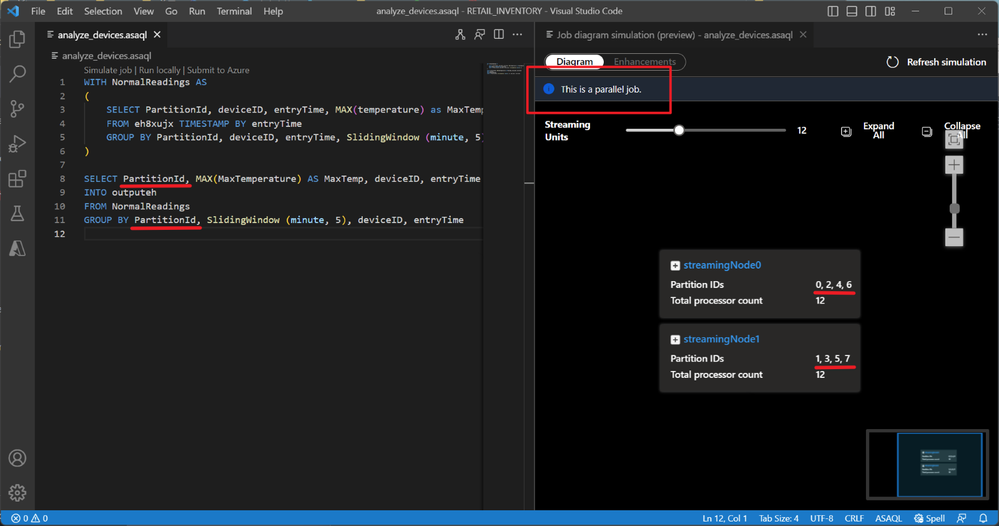
Task: Toggle the bottom panel layout icon
Action: (852, 11)
